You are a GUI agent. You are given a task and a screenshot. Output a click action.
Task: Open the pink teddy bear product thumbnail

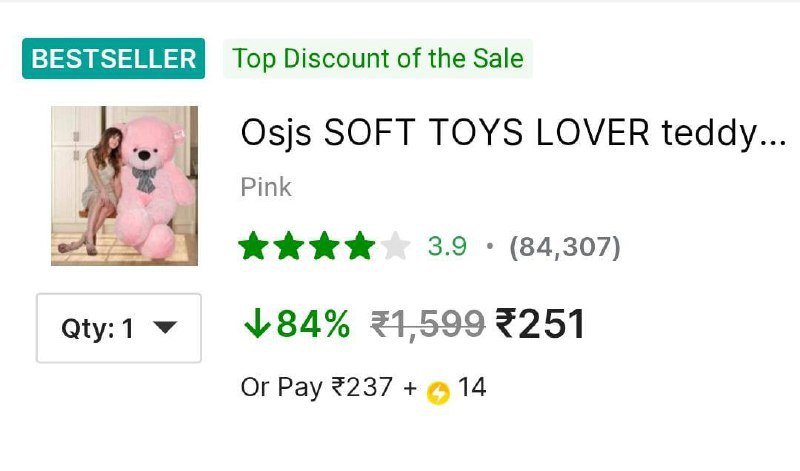125,185
